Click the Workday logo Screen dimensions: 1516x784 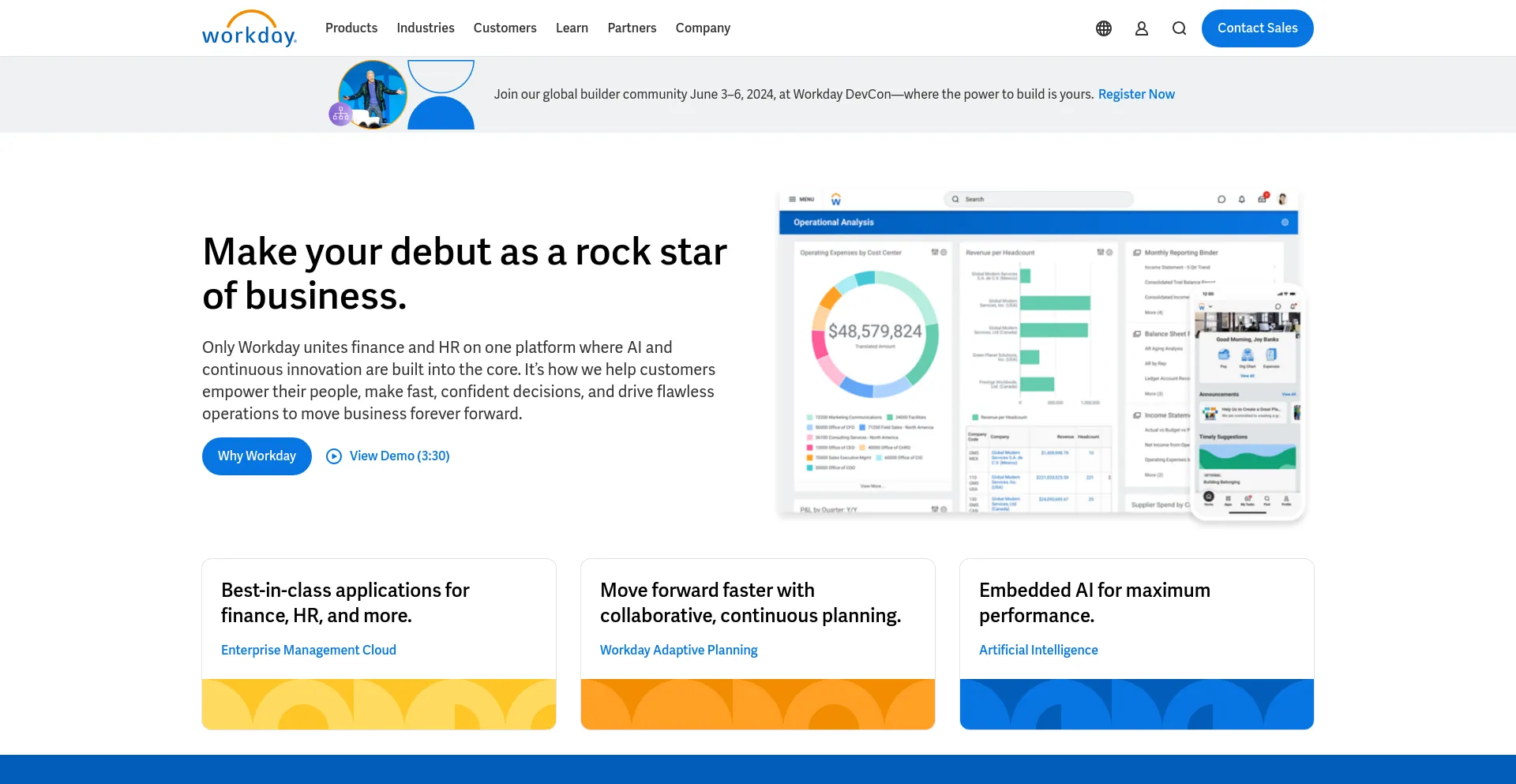(x=250, y=28)
